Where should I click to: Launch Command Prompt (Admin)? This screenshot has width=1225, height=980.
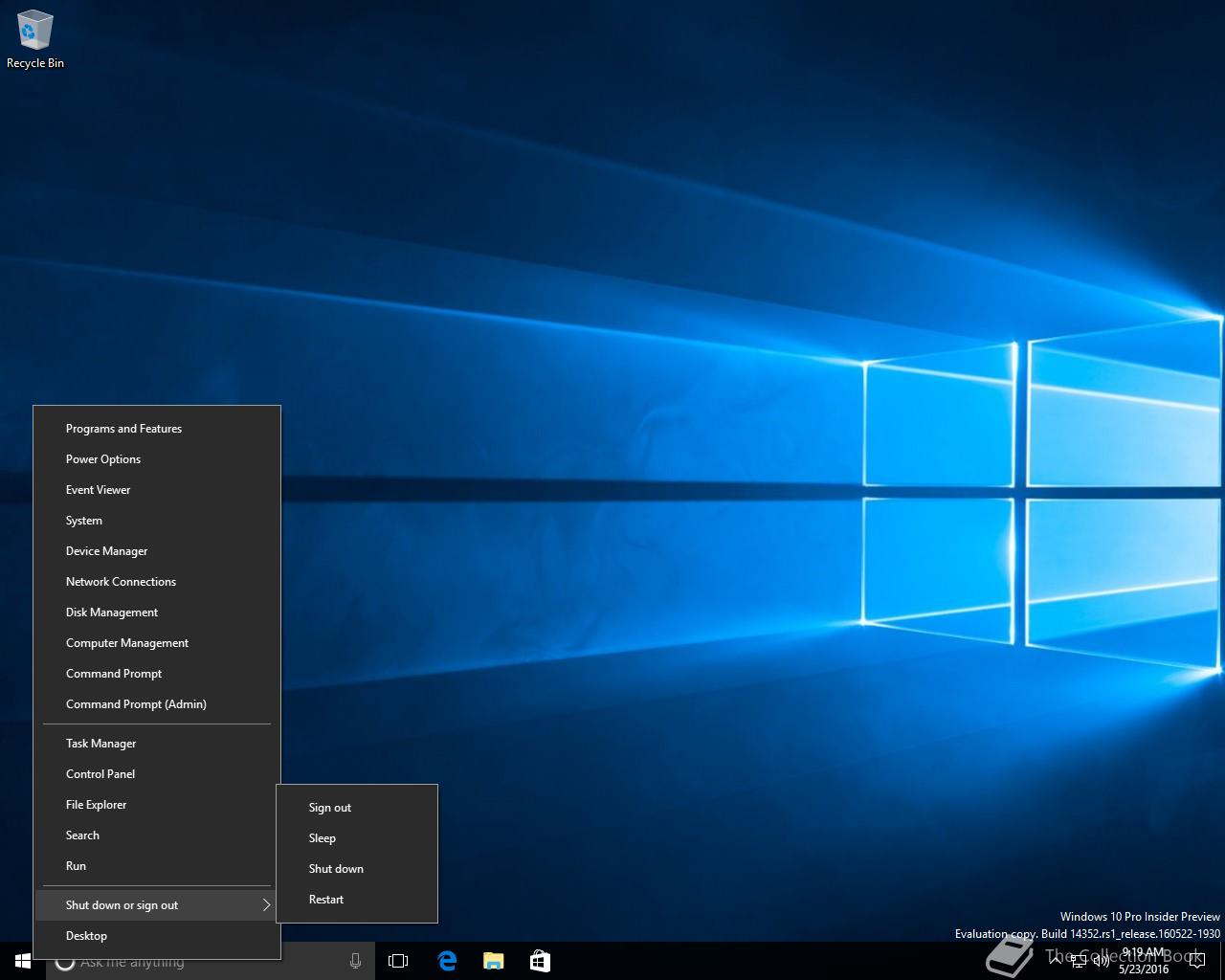tap(158, 704)
